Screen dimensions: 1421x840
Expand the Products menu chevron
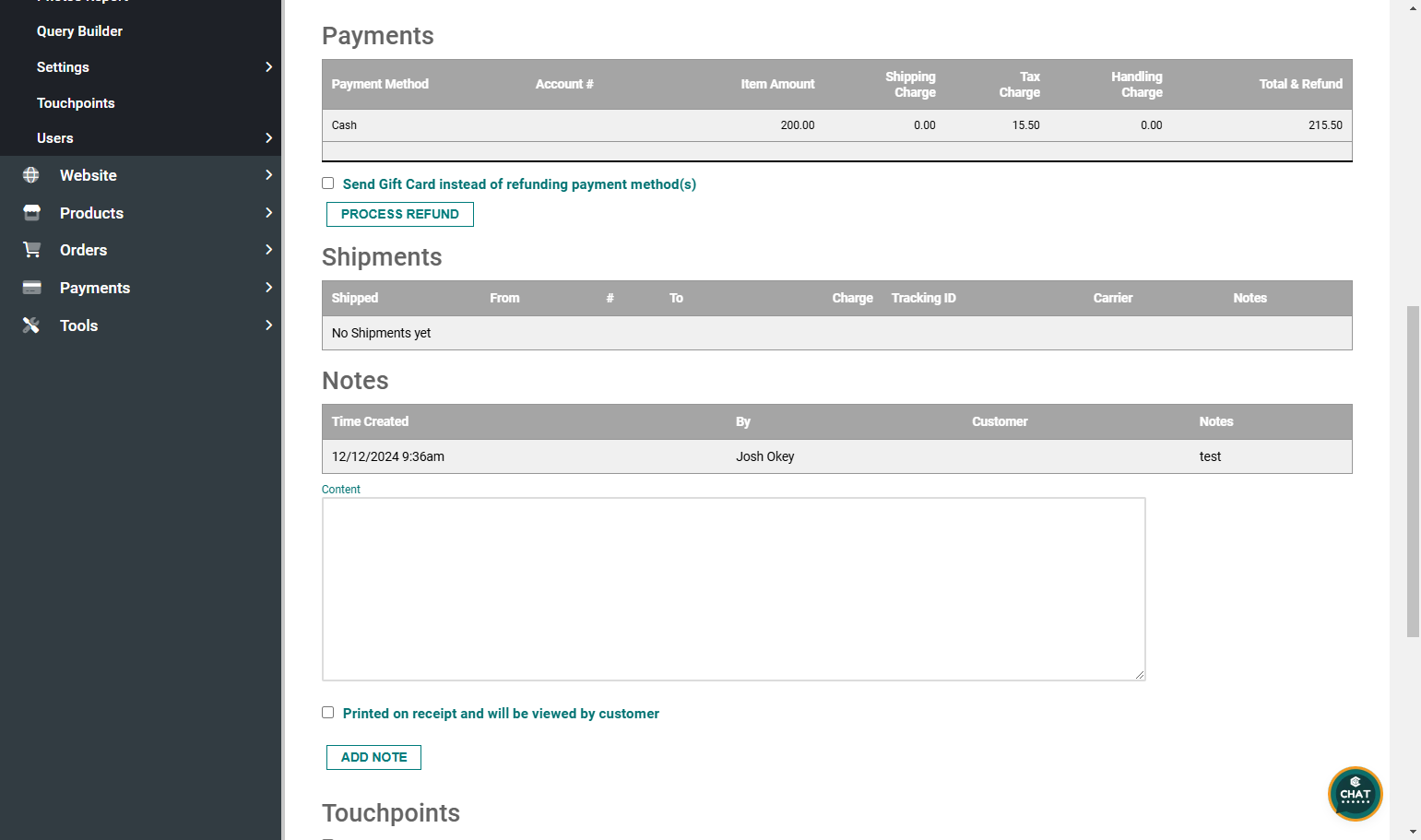pyautogui.click(x=268, y=213)
